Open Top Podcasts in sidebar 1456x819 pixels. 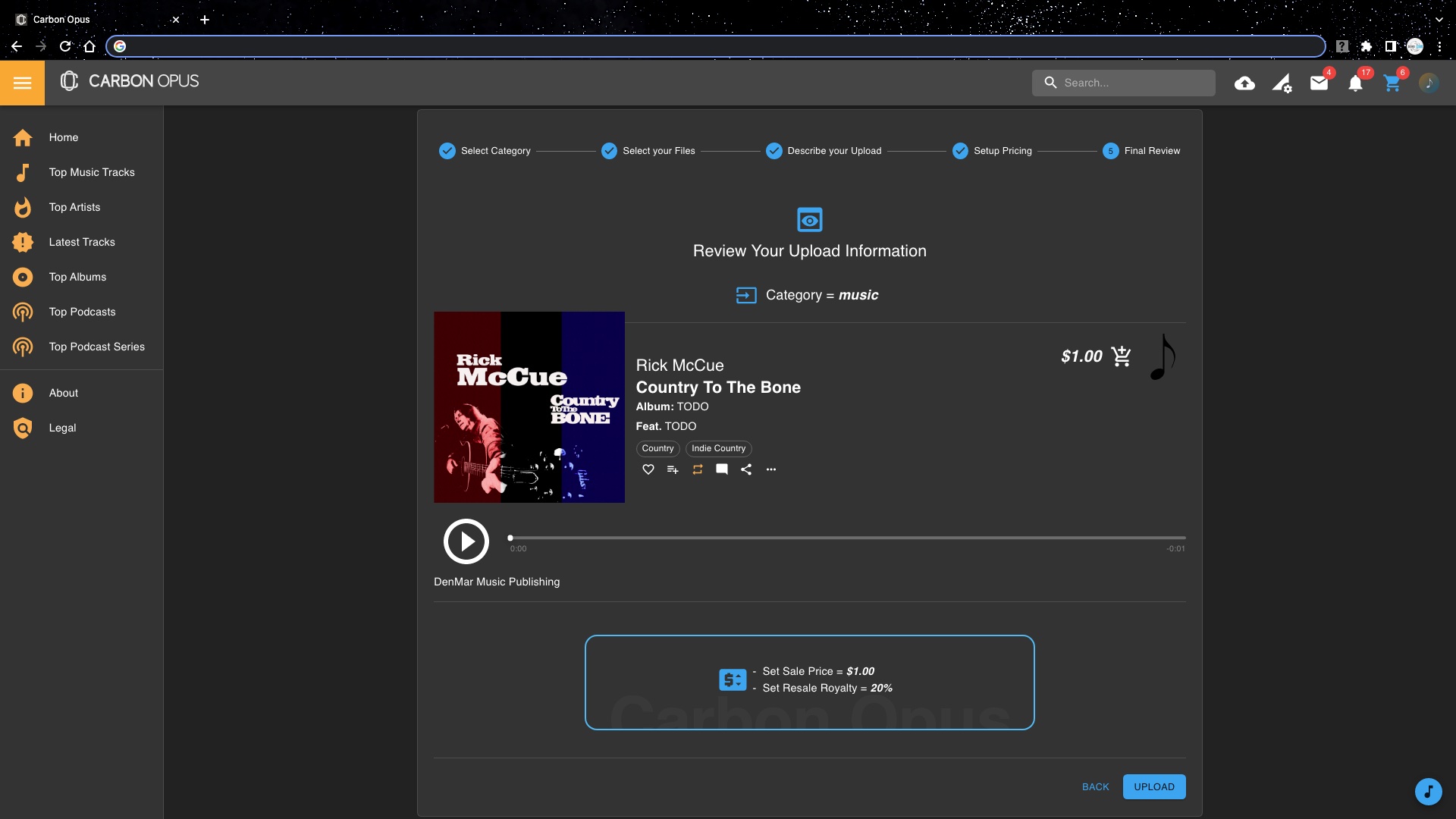[82, 312]
